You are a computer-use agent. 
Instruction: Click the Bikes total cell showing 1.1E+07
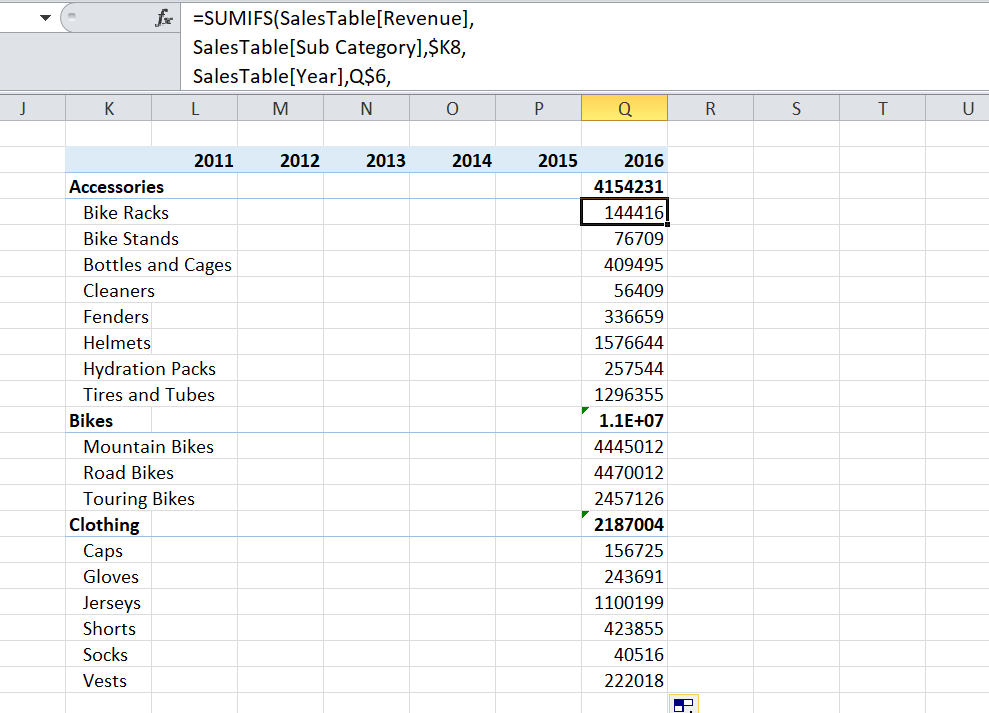pyautogui.click(x=624, y=420)
